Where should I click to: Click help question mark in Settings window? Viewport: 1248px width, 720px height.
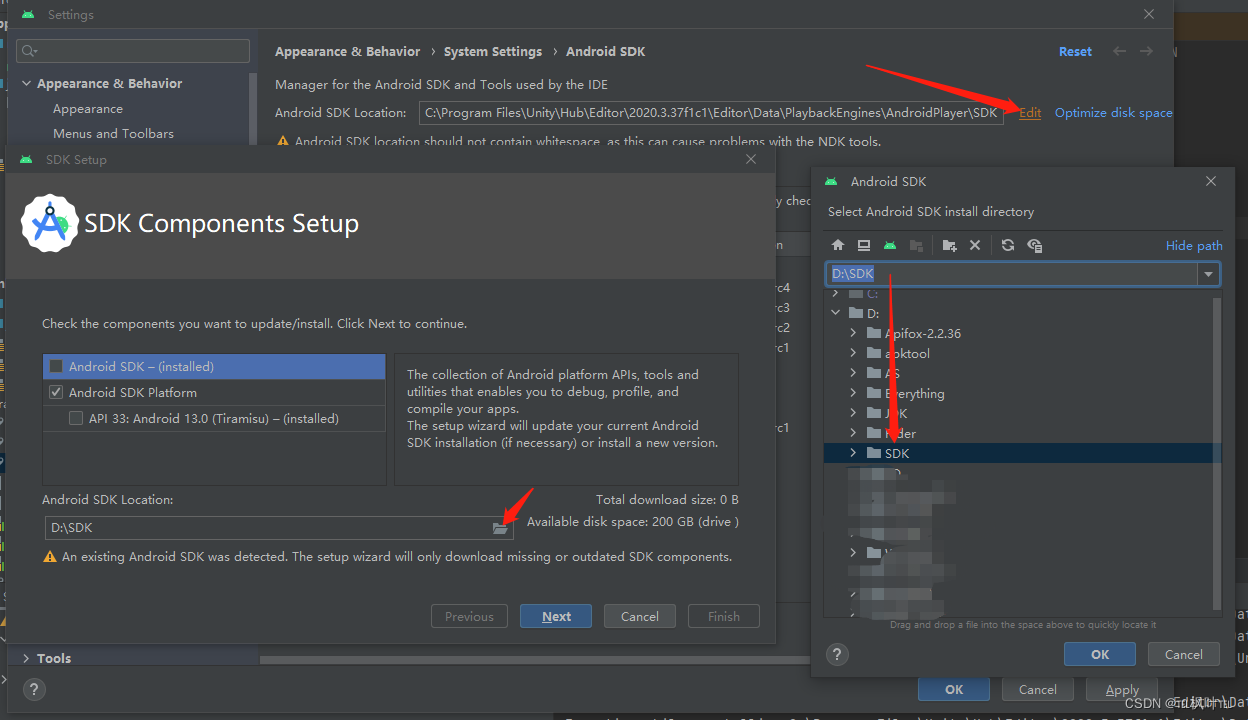pyautogui.click(x=34, y=689)
